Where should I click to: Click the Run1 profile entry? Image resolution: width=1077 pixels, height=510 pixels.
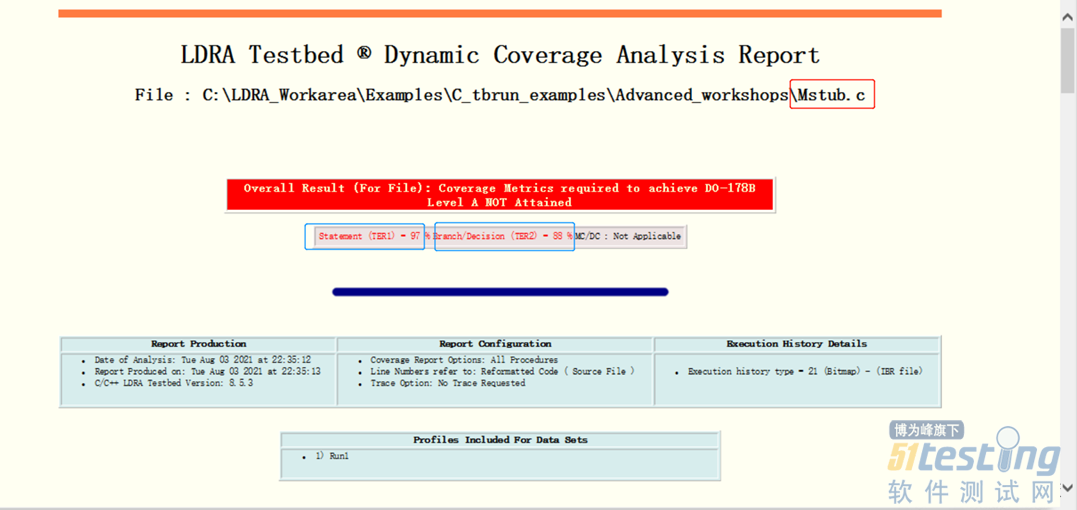click(x=332, y=456)
